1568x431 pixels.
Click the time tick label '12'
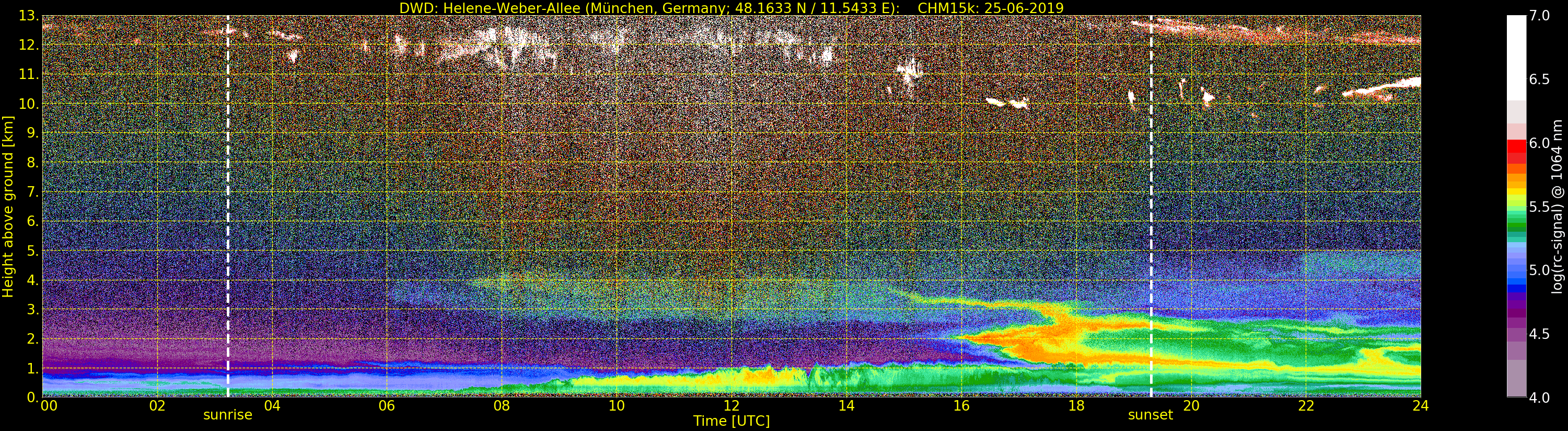pyautogui.click(x=731, y=406)
